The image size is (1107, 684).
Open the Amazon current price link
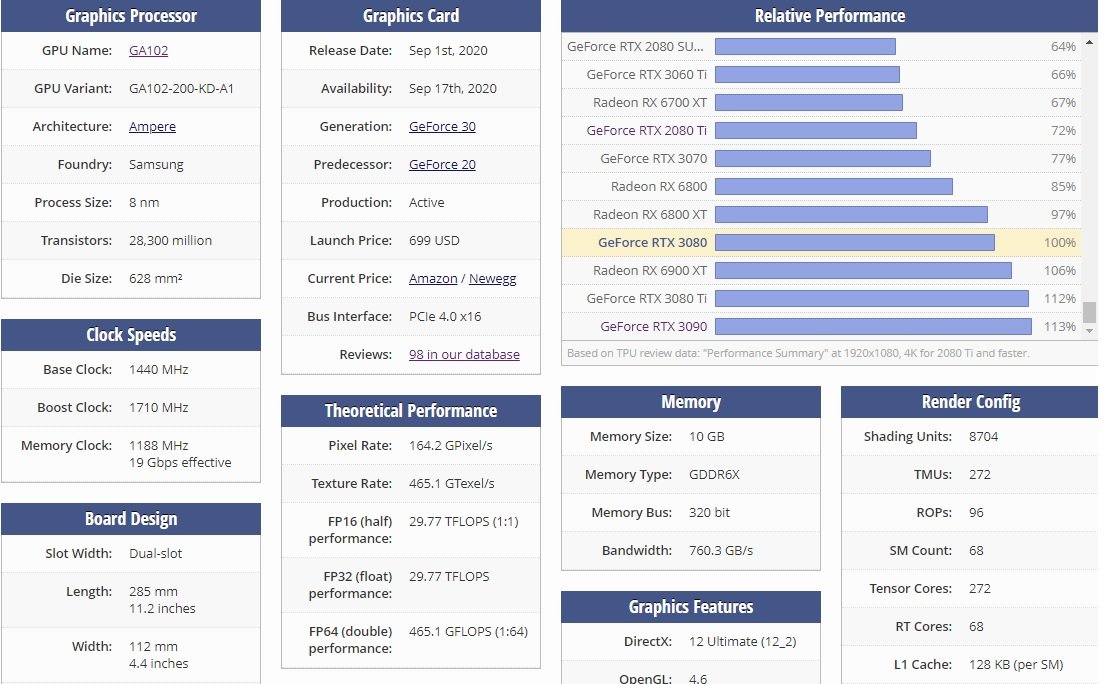coord(433,278)
